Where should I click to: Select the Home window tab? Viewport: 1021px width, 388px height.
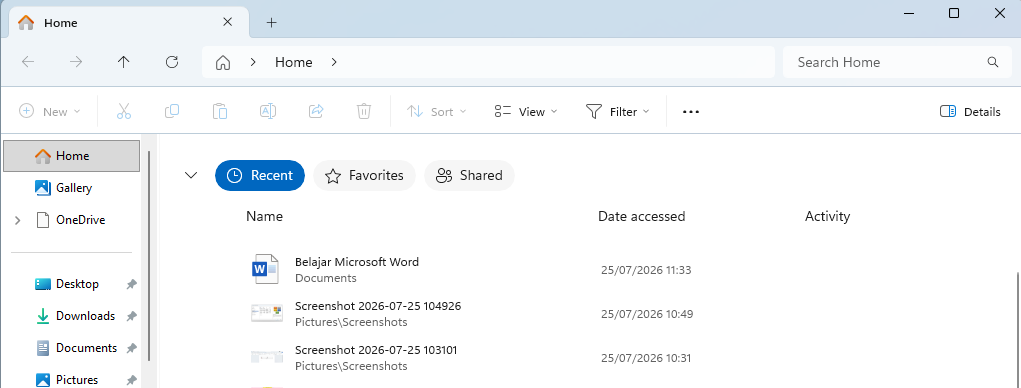coord(128,23)
